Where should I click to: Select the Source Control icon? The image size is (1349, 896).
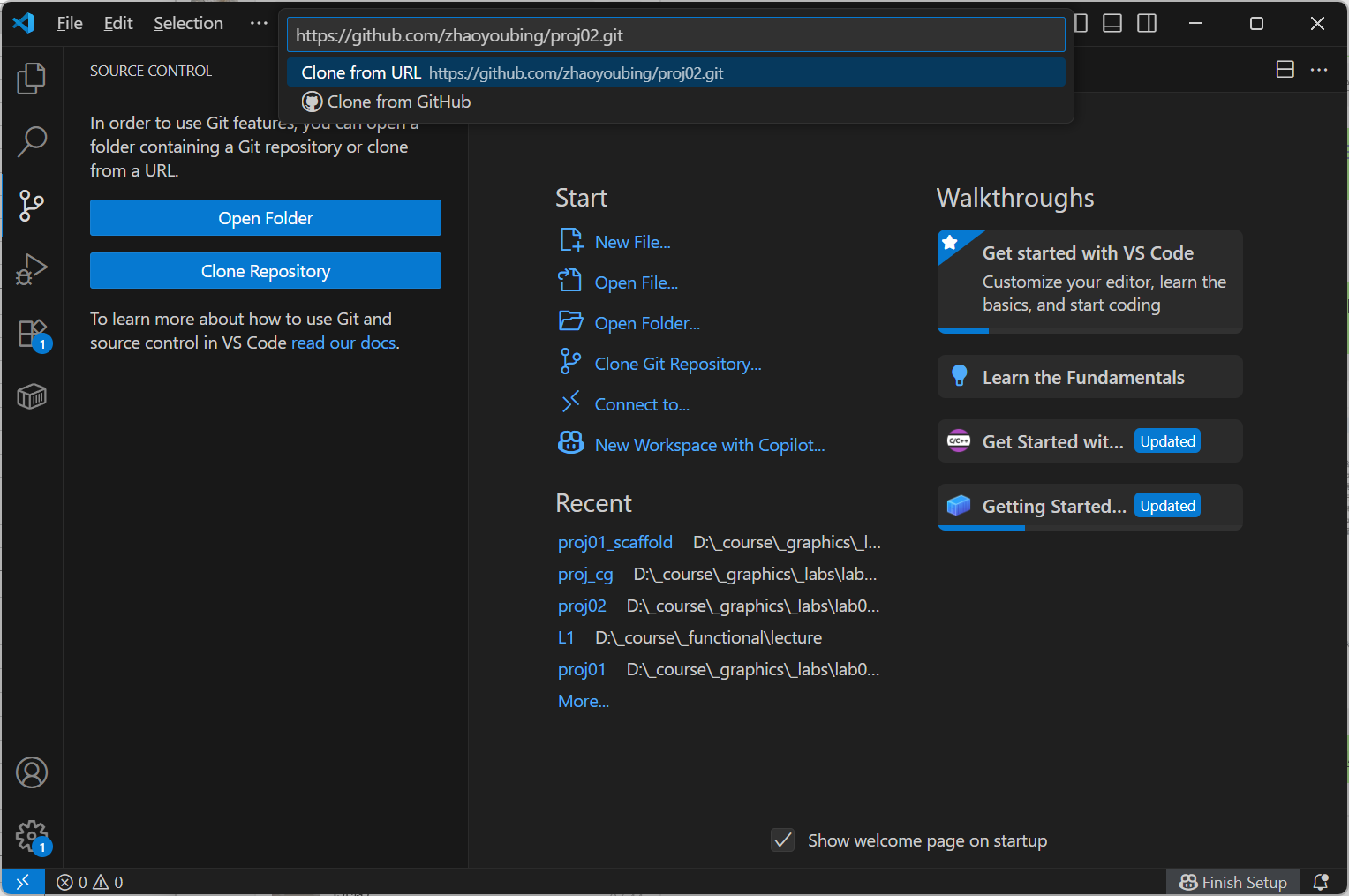pos(32,206)
